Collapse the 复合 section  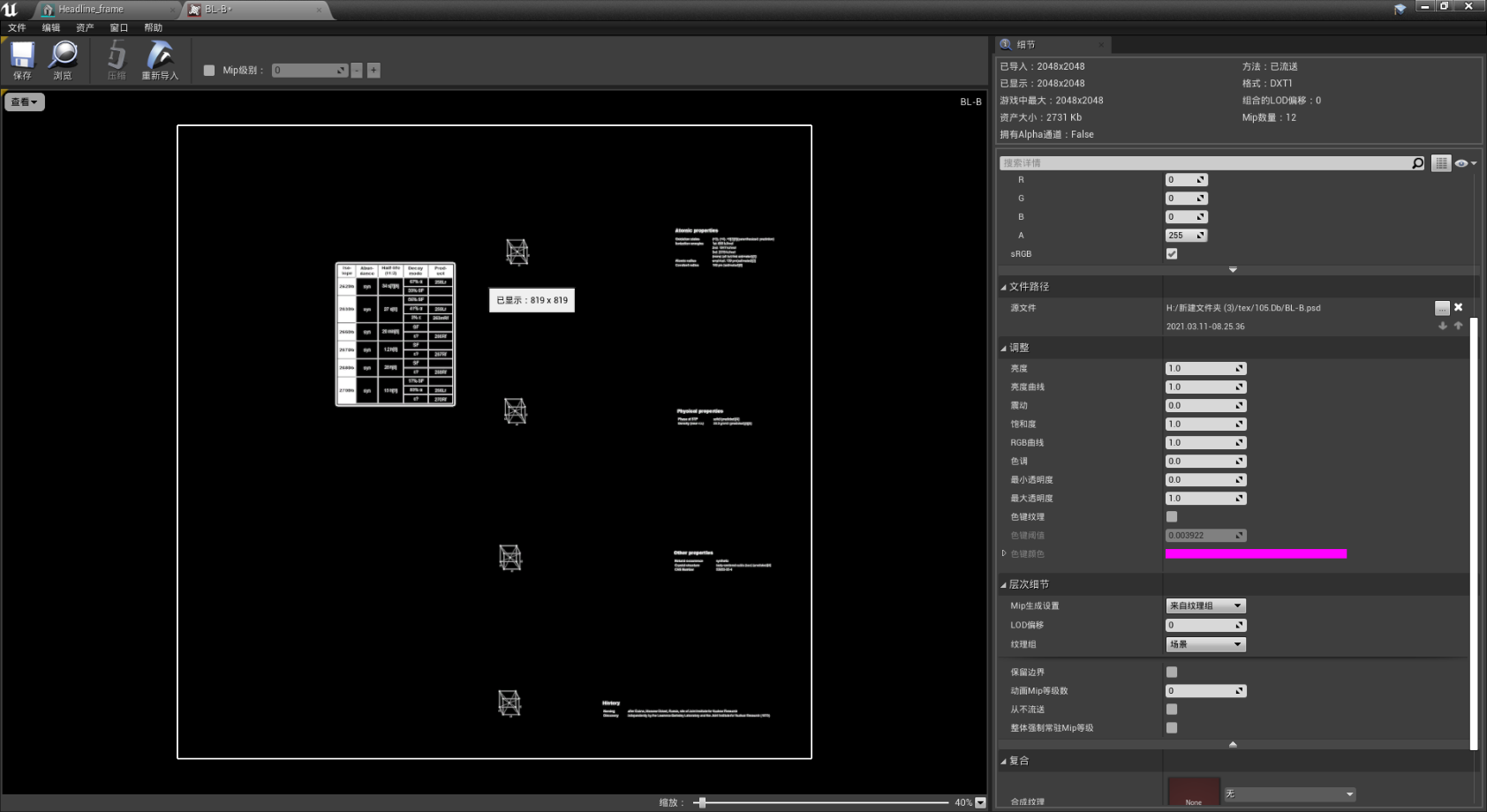pos(1004,762)
